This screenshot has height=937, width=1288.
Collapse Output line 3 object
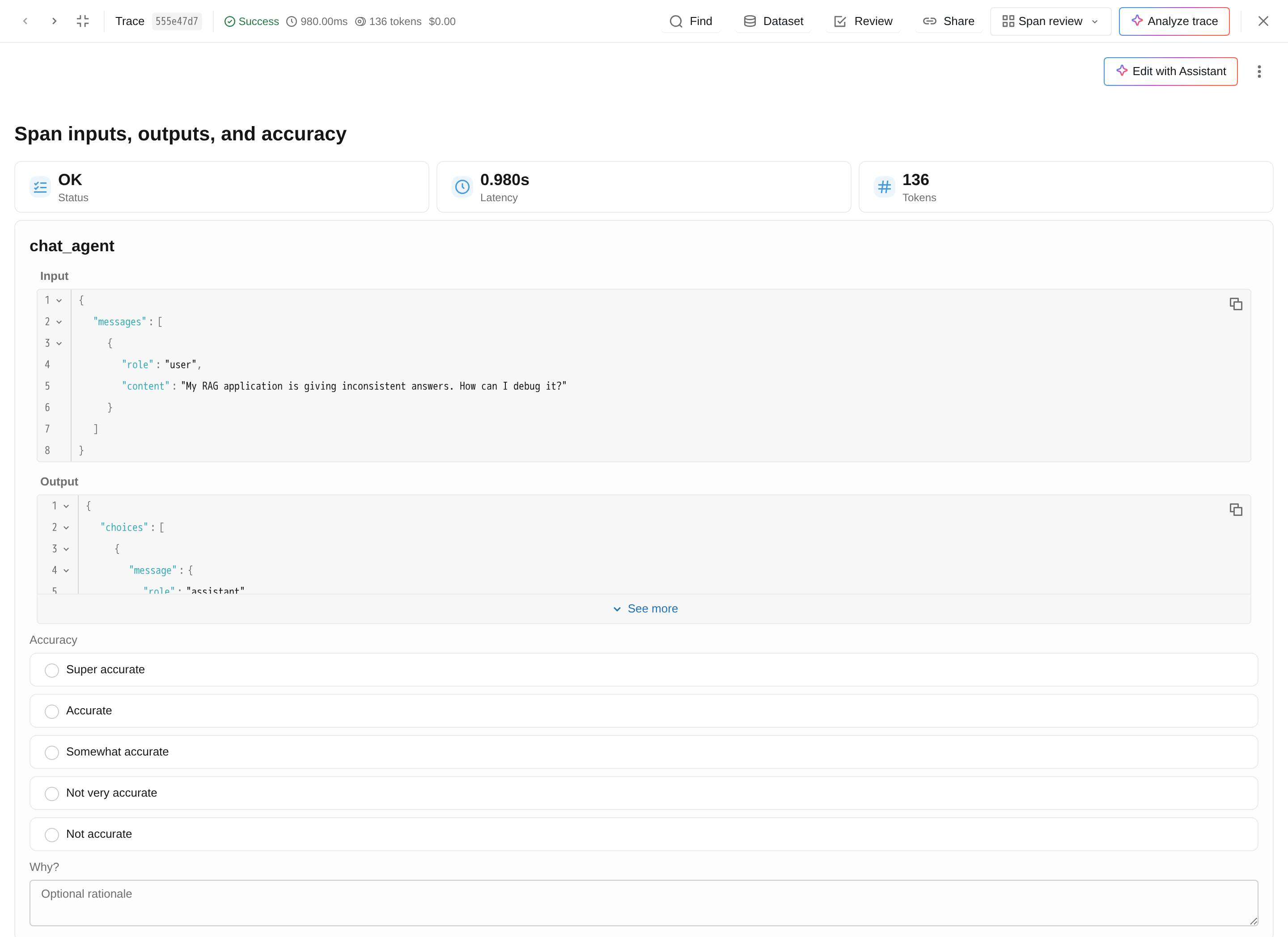click(67, 549)
